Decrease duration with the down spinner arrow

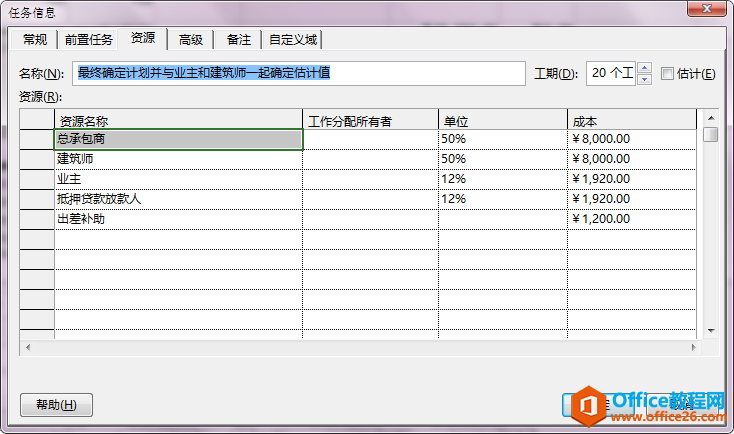click(x=645, y=79)
